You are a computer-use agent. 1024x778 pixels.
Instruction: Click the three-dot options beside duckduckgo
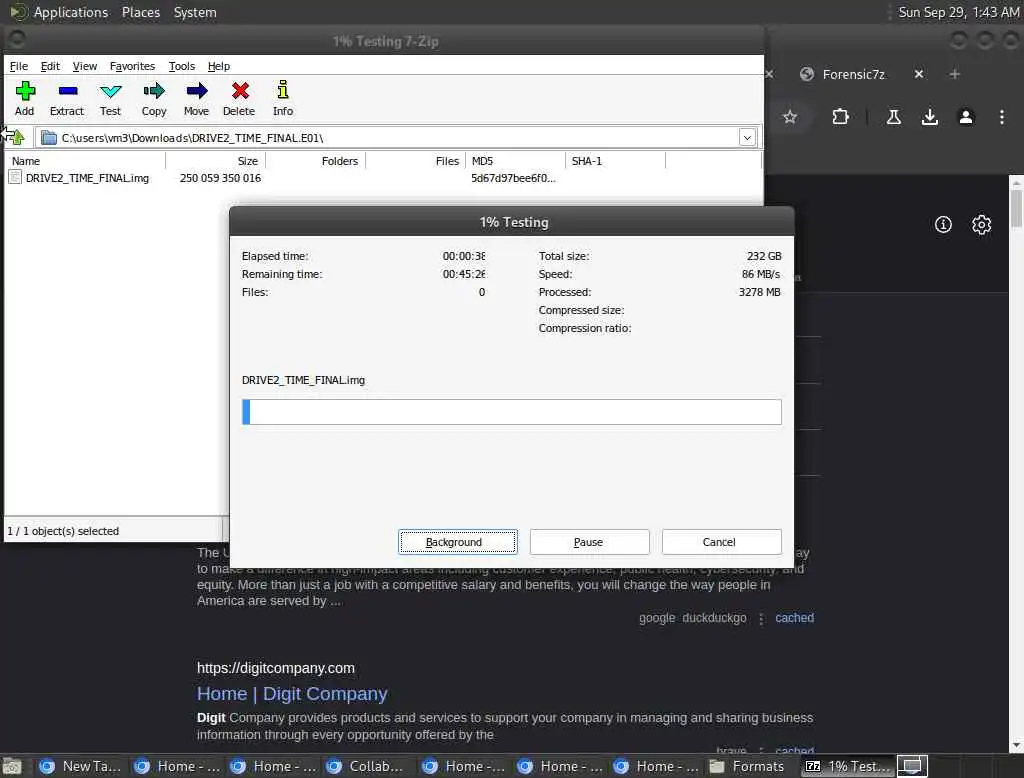761,619
